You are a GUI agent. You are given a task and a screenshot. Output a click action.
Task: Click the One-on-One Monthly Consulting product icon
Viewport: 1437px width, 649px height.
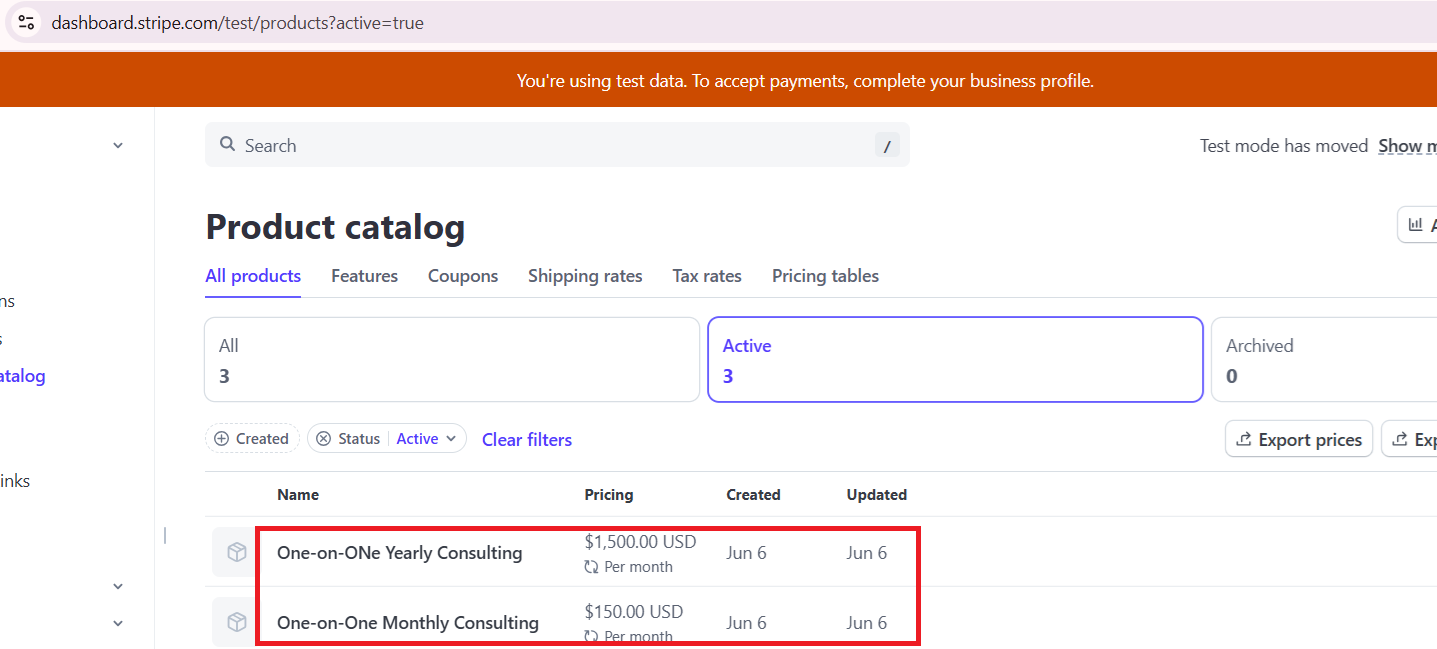click(236, 622)
